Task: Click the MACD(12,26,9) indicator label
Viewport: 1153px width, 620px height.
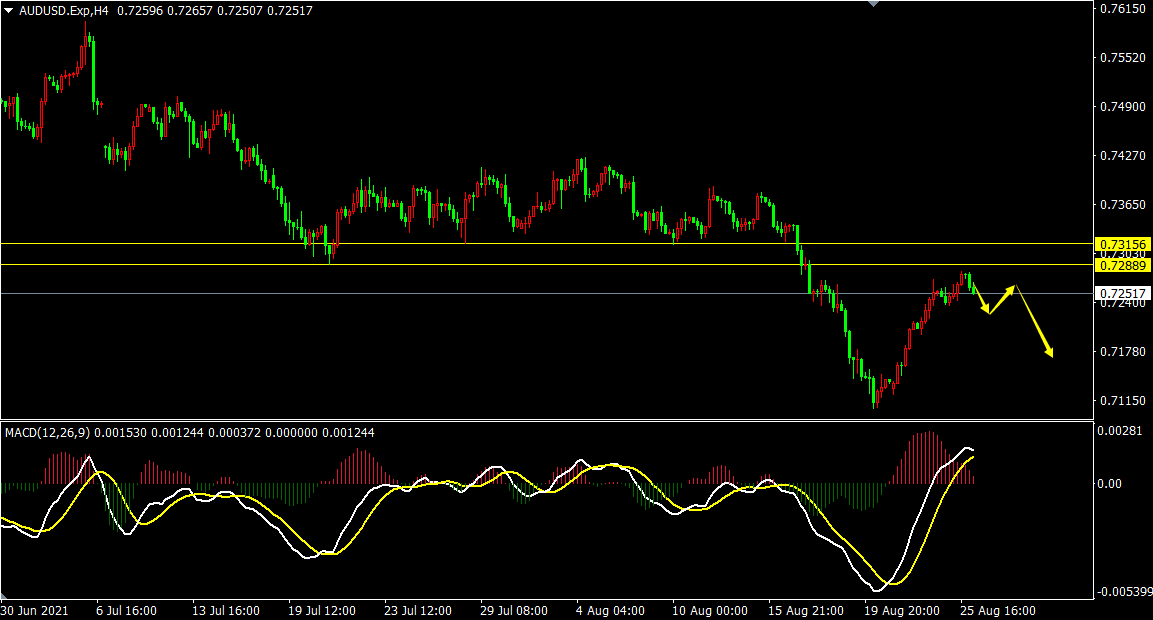Action: (48, 432)
